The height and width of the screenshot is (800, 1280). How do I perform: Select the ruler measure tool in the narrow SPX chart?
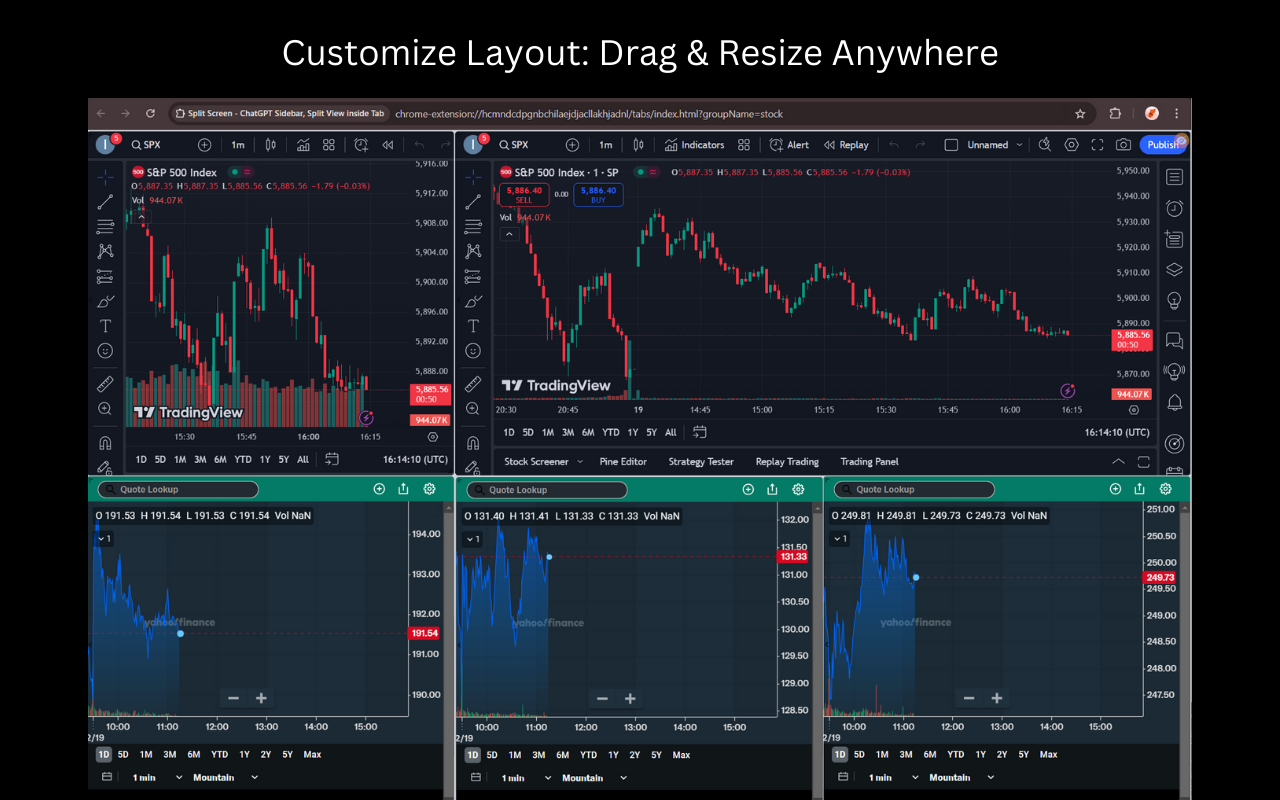pos(105,384)
